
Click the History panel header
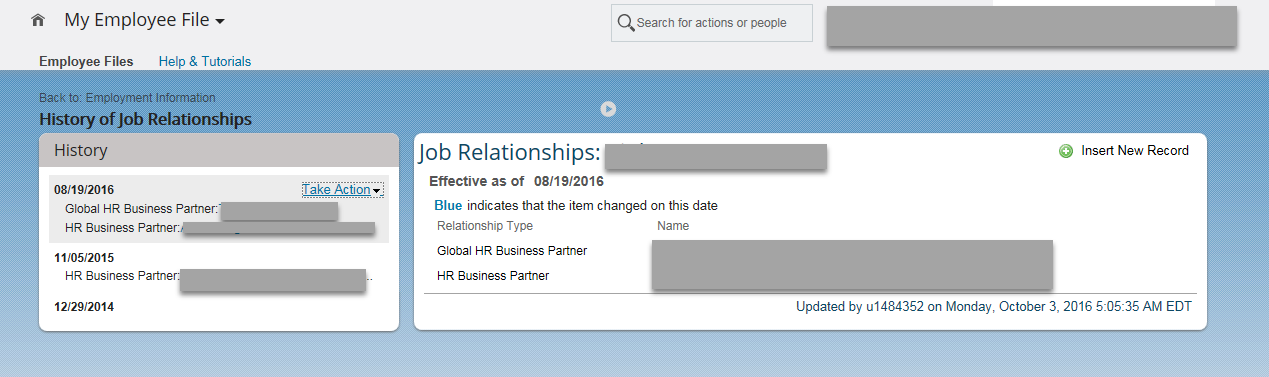coord(214,150)
